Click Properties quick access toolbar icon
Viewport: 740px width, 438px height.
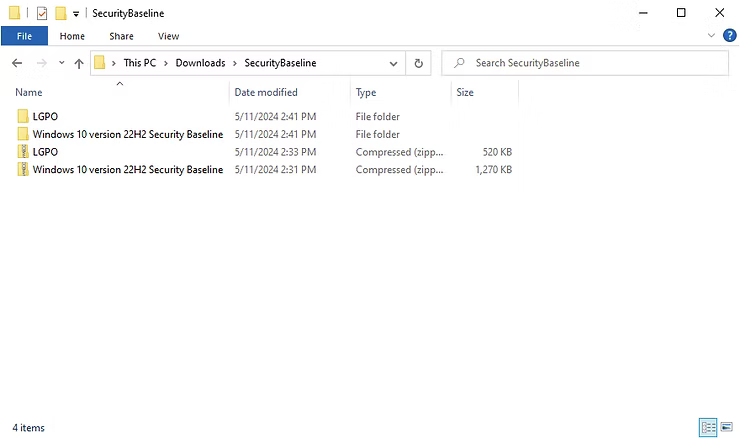pos(42,13)
